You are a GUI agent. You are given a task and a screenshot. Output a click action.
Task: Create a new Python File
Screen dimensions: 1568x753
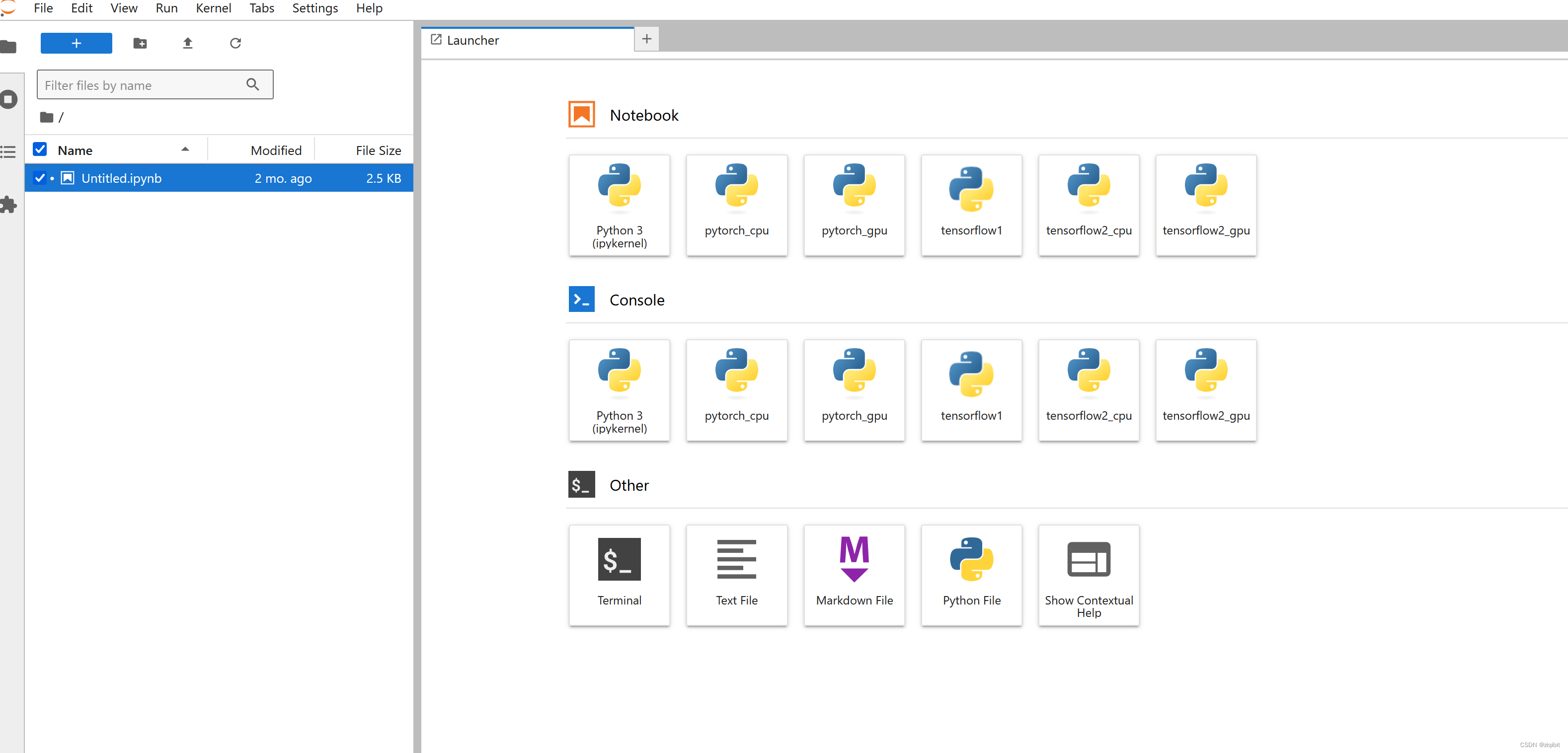(x=971, y=575)
